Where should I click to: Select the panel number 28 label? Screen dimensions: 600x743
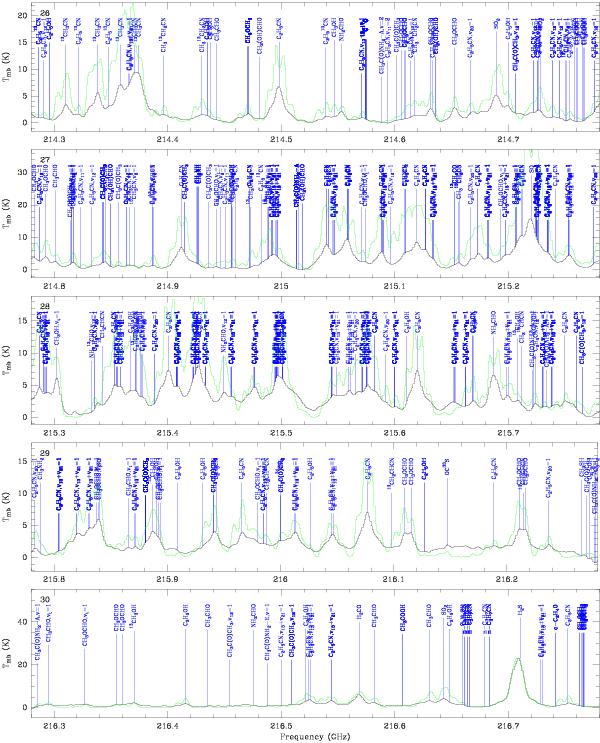(44, 306)
